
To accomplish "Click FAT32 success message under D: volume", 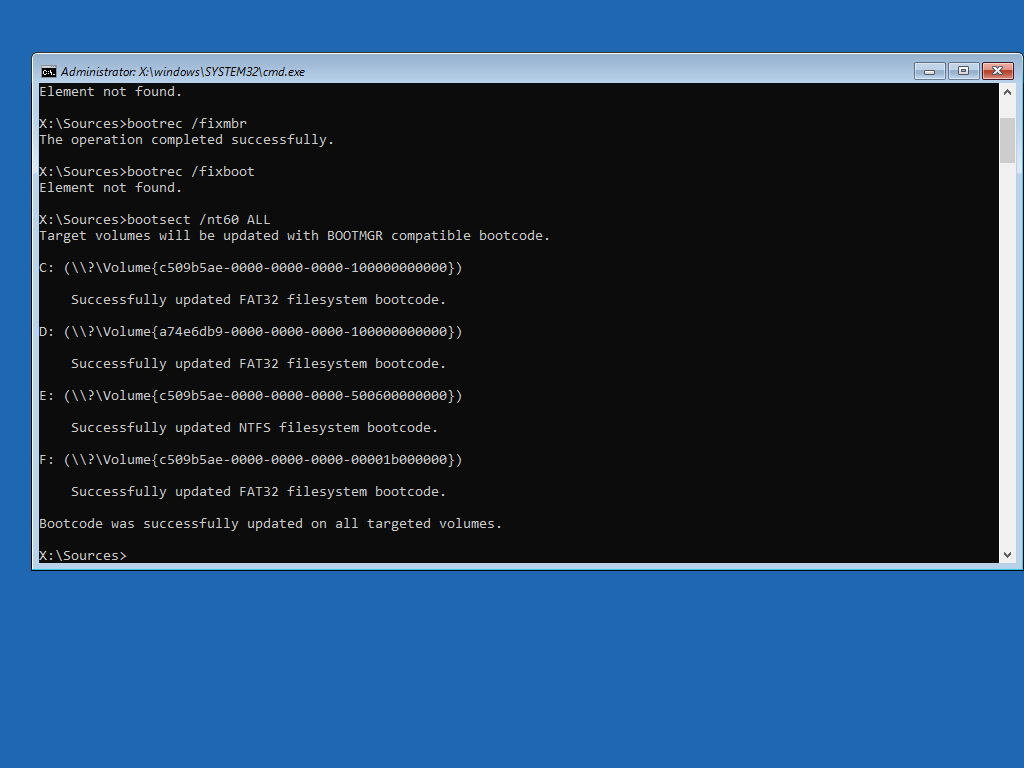I will coord(258,364).
